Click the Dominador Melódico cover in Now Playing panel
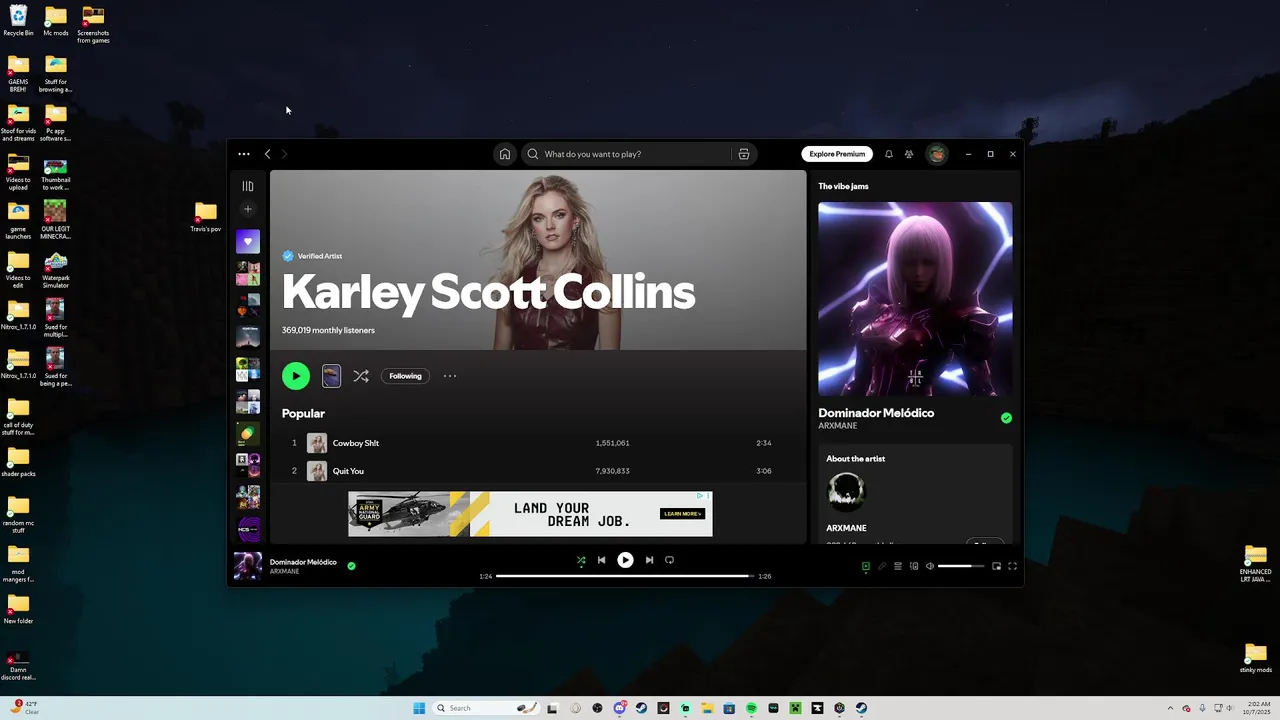The width and height of the screenshot is (1280, 720). (915, 299)
